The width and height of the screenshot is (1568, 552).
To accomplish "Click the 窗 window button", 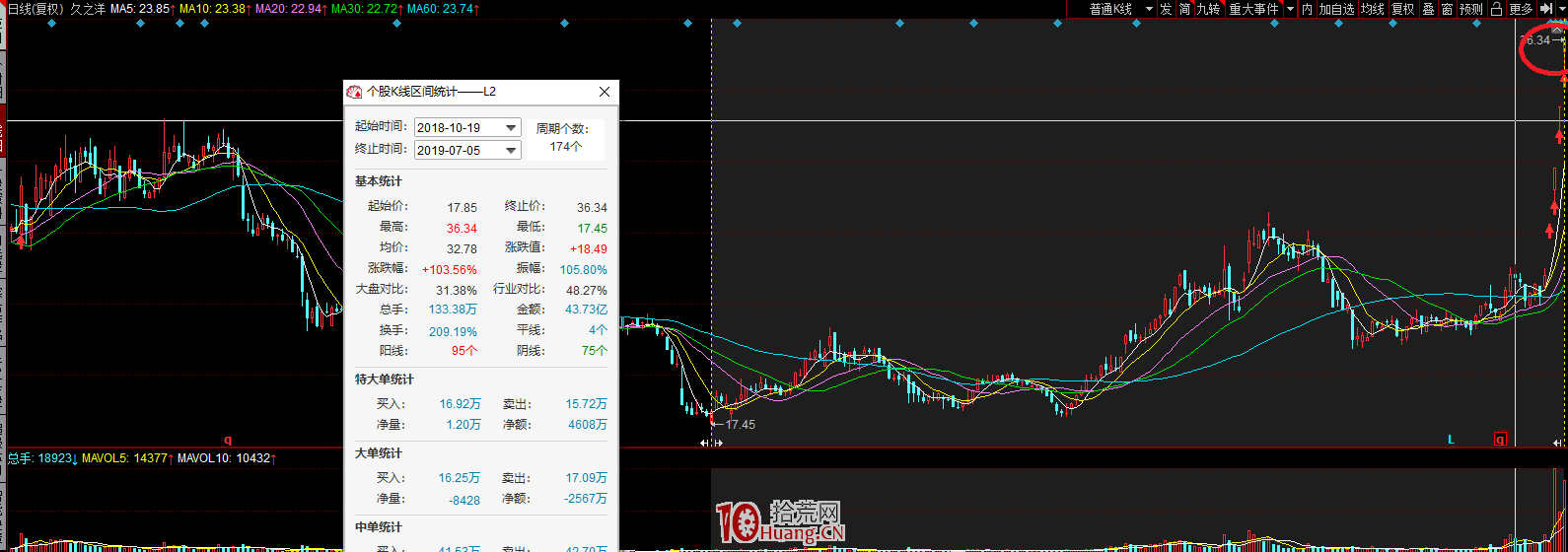I will pos(1447,9).
